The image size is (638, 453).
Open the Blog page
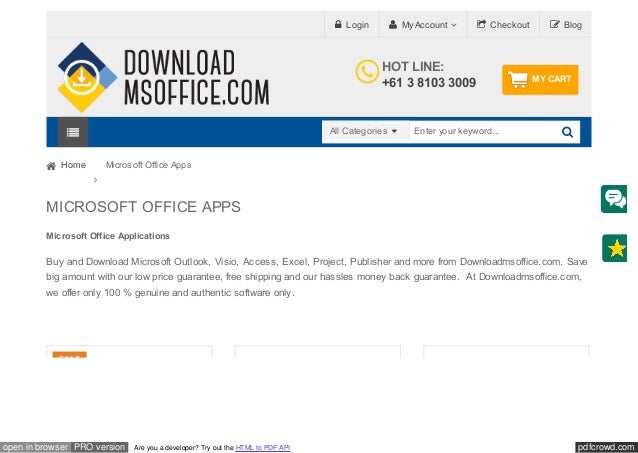pos(566,25)
